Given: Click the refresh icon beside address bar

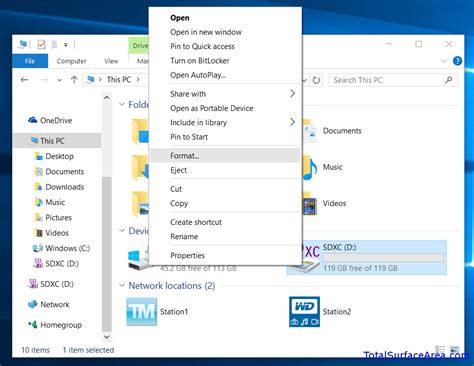Looking at the screenshot, I should click(316, 80).
